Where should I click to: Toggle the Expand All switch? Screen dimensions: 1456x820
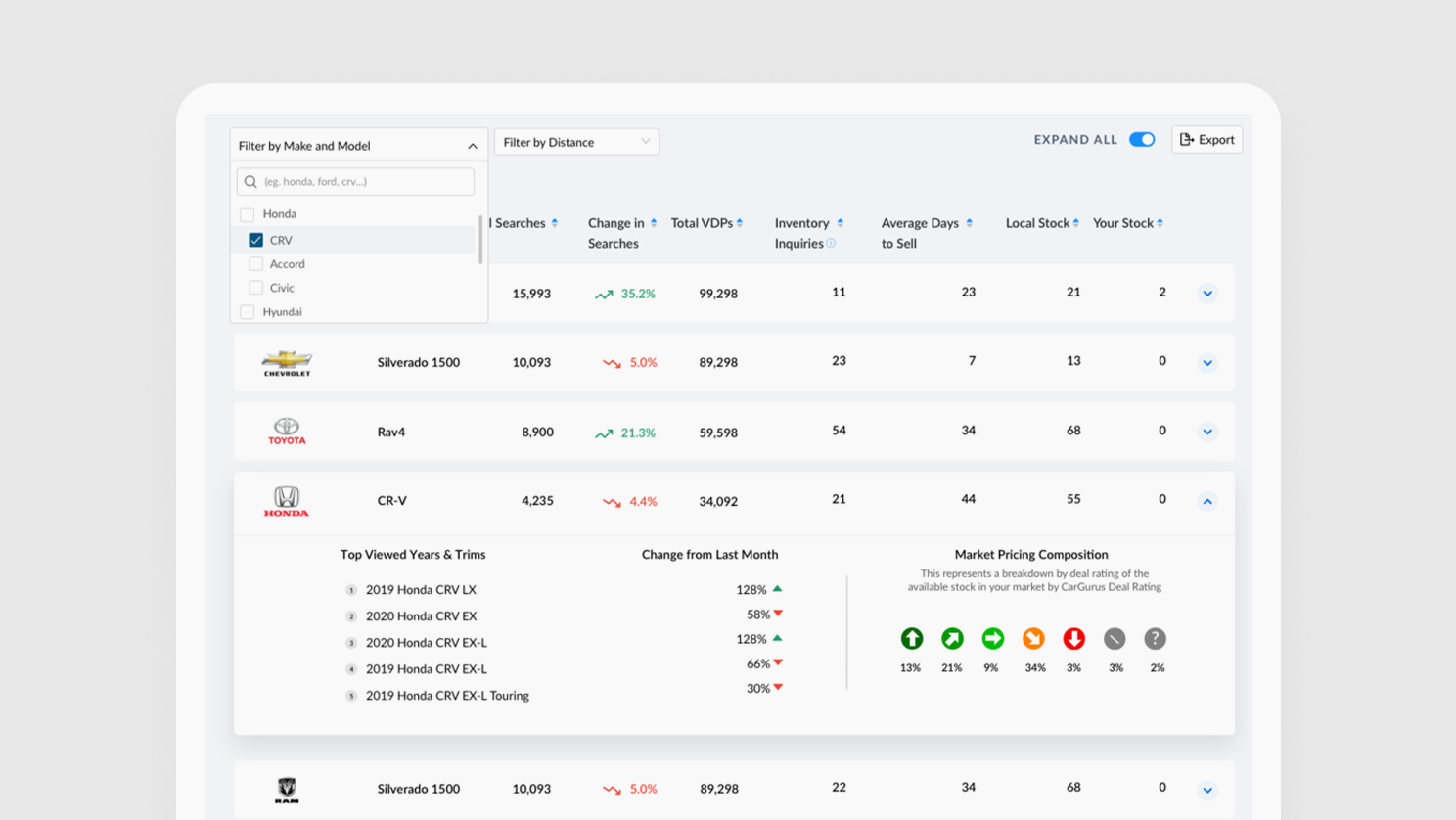(x=1142, y=140)
